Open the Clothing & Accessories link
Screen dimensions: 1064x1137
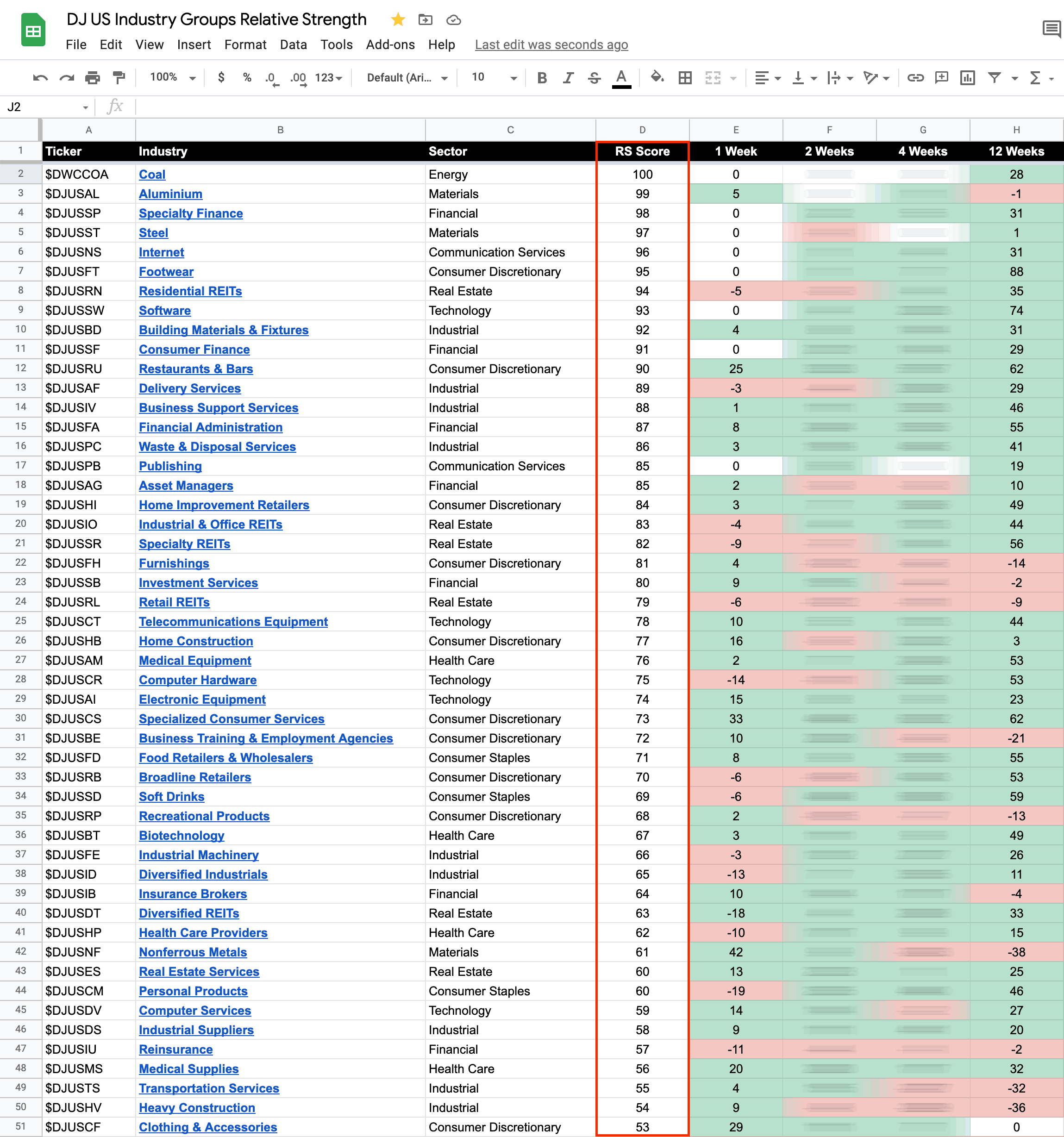pos(207,1127)
